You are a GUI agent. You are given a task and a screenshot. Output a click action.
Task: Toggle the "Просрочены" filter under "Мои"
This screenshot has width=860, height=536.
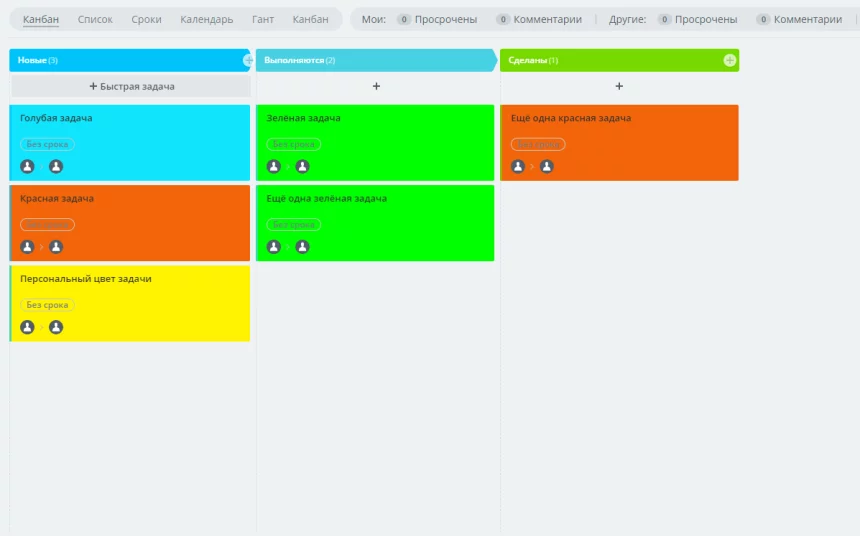pyautogui.click(x=437, y=19)
